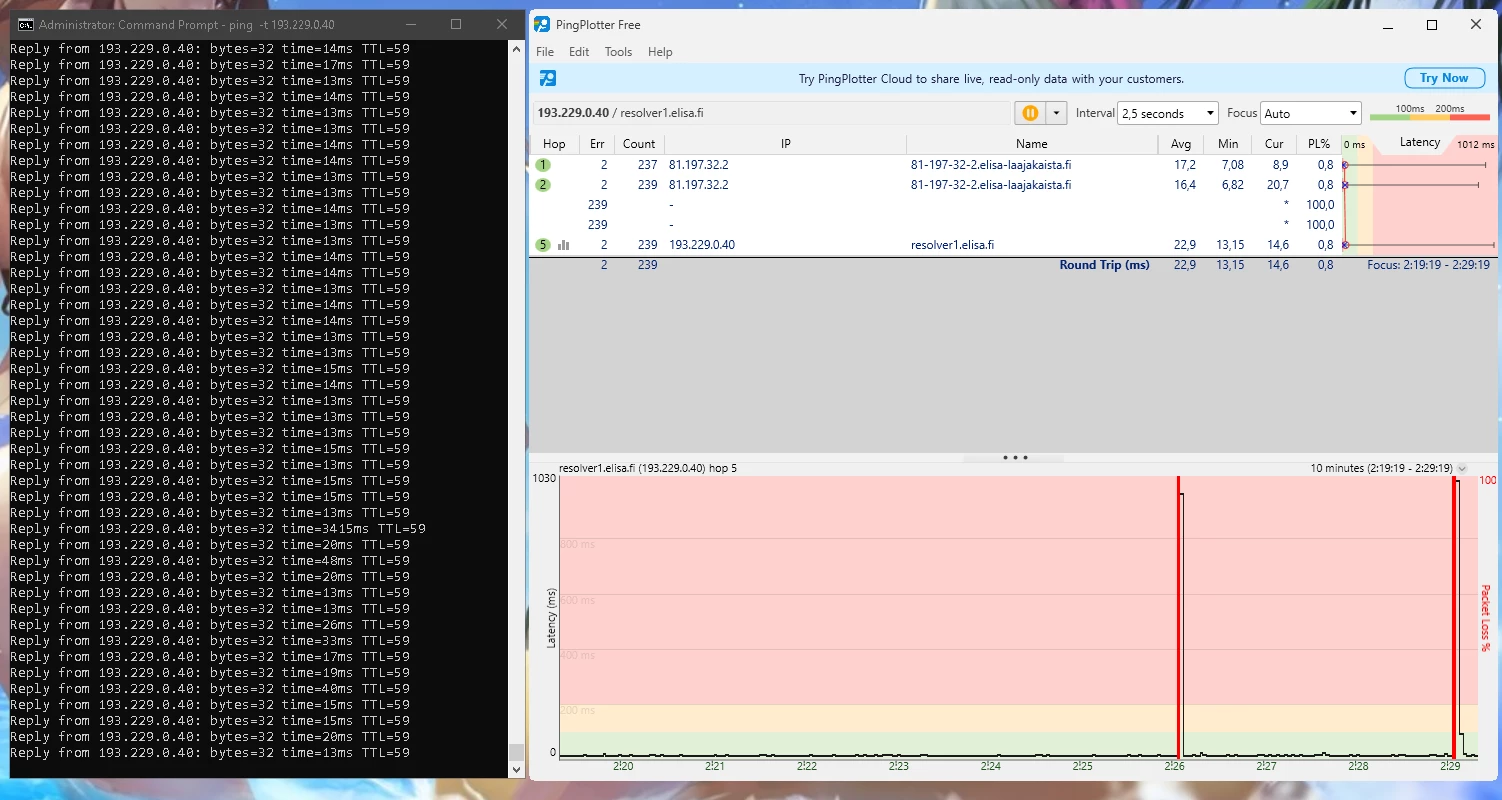Click the PingPlotter Cloud icon in the blue banner

tap(548, 78)
